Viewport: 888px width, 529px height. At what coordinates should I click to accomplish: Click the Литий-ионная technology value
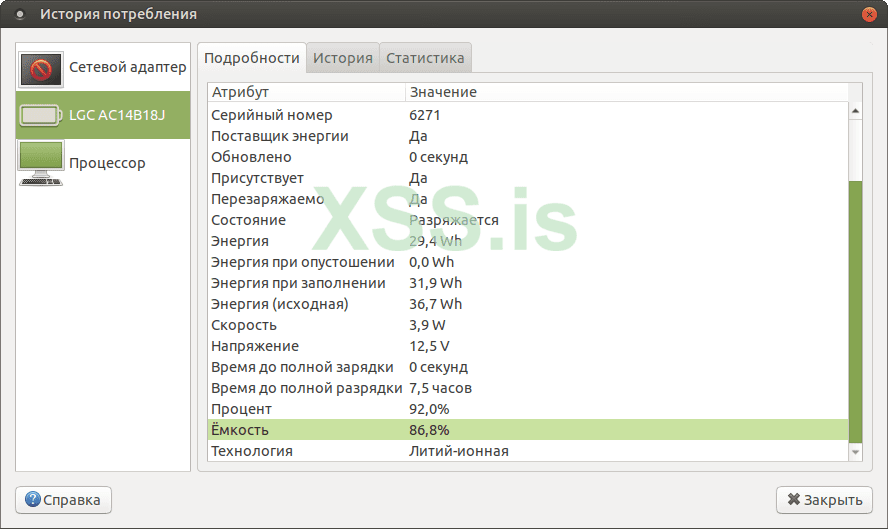(459, 451)
